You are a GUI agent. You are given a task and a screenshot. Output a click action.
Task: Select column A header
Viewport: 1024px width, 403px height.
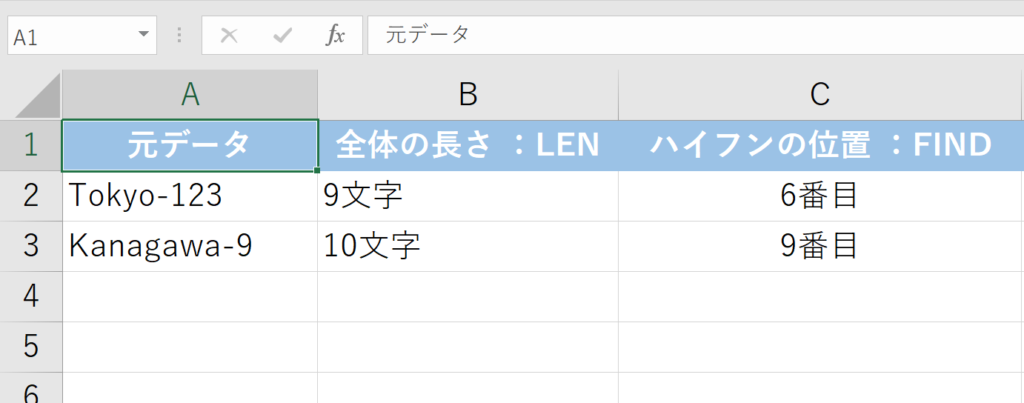tap(190, 94)
